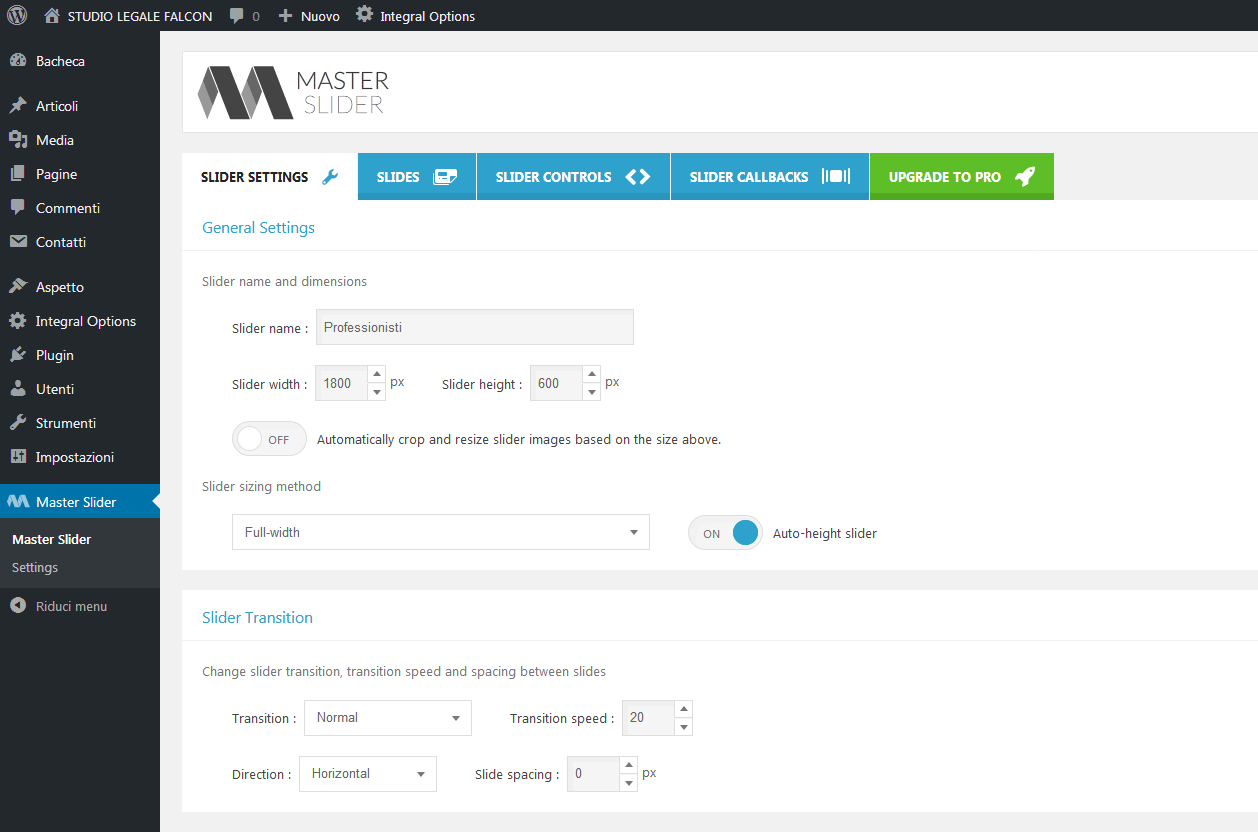Increase Slider height with up arrow

592,374
